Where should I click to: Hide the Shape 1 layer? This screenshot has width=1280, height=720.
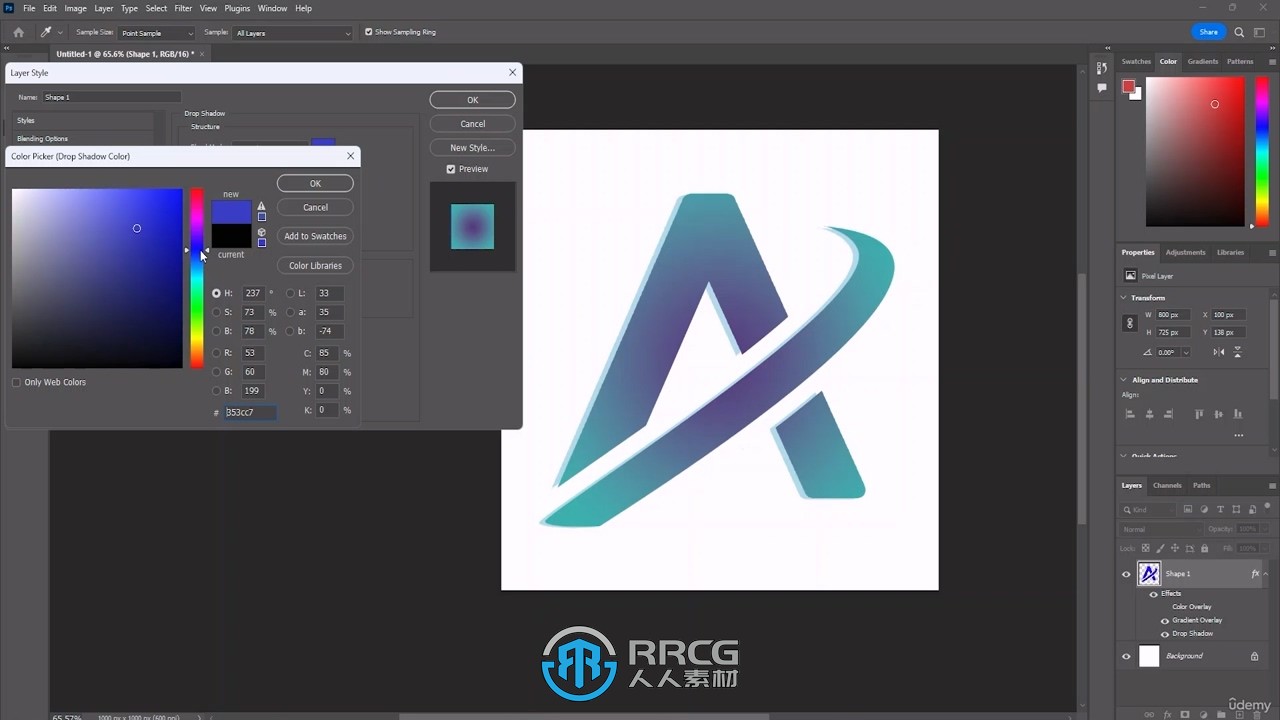point(1126,574)
